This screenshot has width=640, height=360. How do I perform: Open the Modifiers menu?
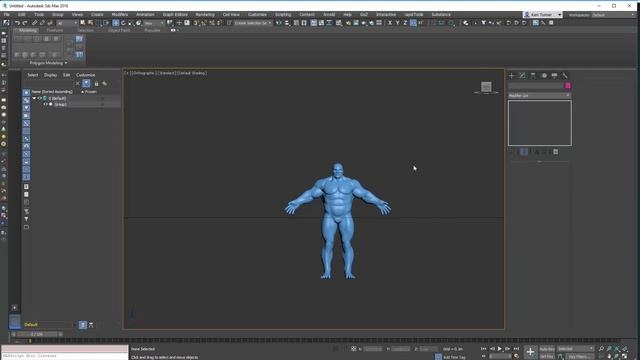click(120, 14)
